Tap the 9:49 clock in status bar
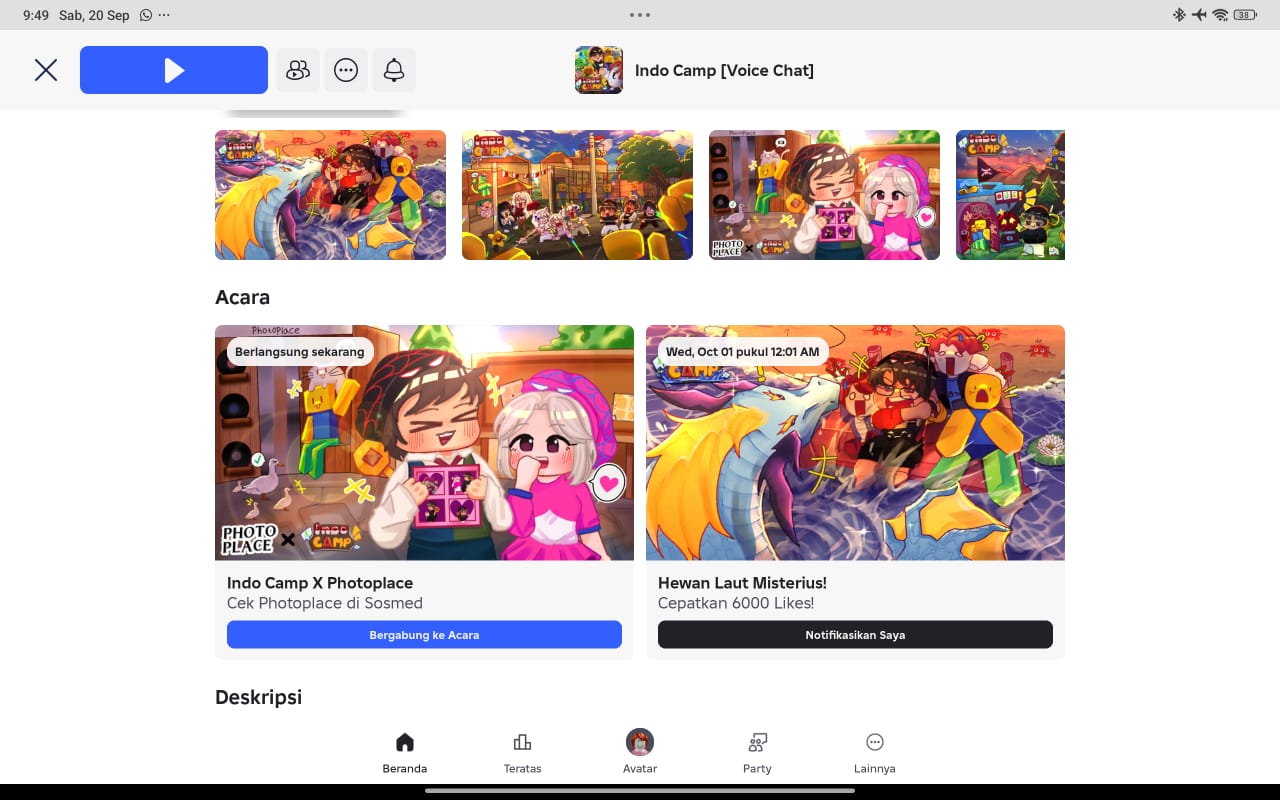Screen dimensions: 1280x800 [36, 15]
